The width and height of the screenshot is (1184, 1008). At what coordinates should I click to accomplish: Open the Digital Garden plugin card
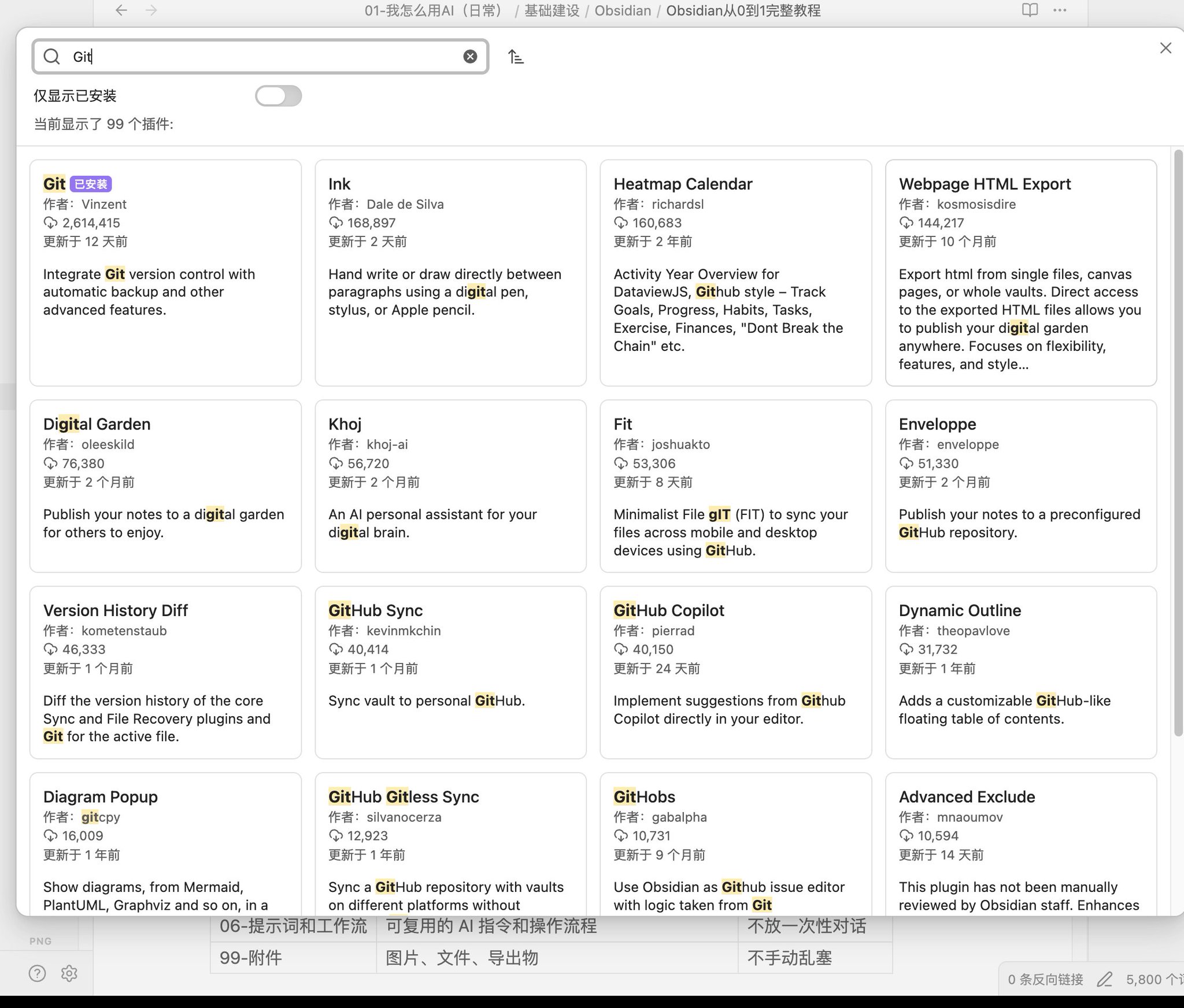pyautogui.click(x=165, y=486)
